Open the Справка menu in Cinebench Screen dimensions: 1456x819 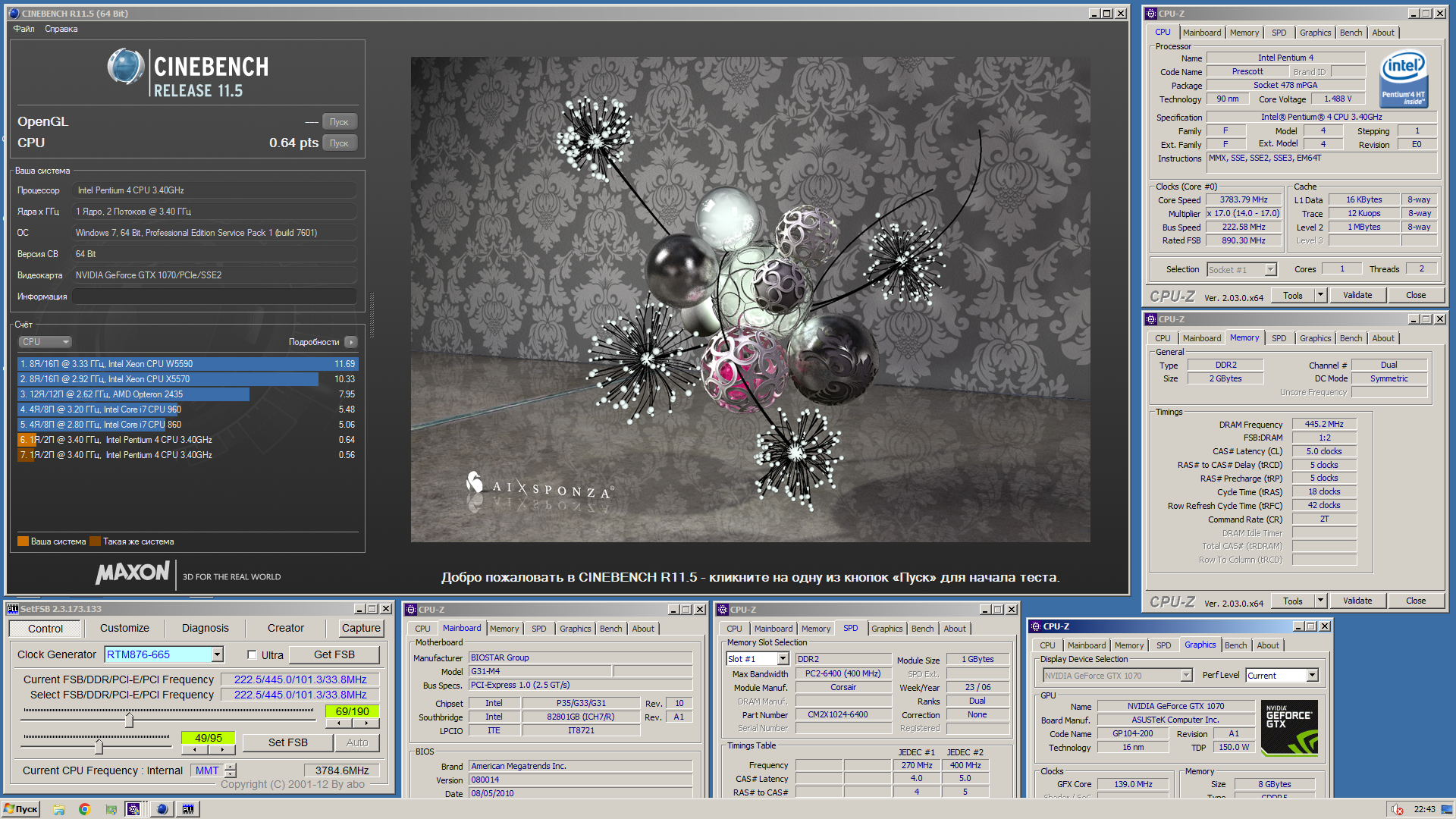[61, 29]
